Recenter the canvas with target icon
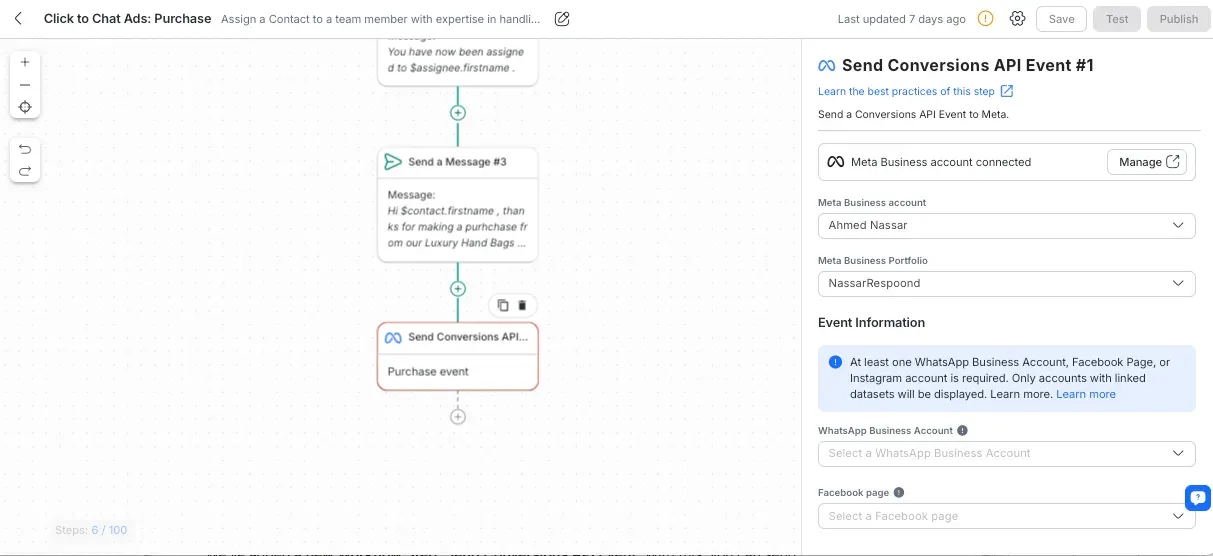The image size is (1213, 556). click(x=25, y=107)
